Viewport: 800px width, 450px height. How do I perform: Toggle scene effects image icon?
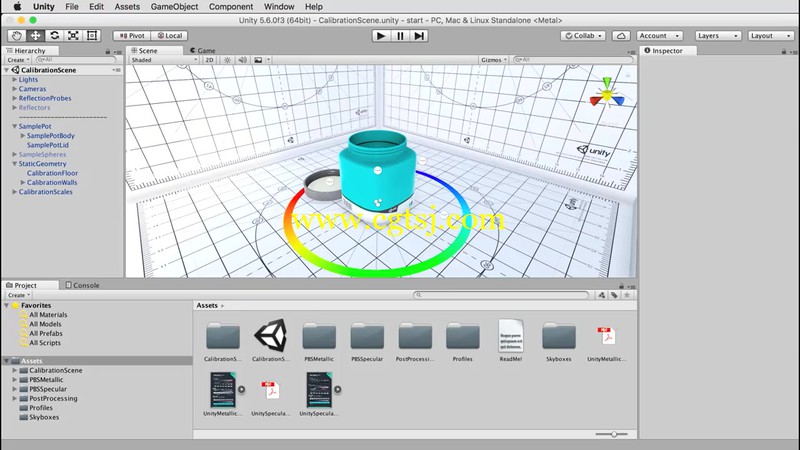point(258,60)
